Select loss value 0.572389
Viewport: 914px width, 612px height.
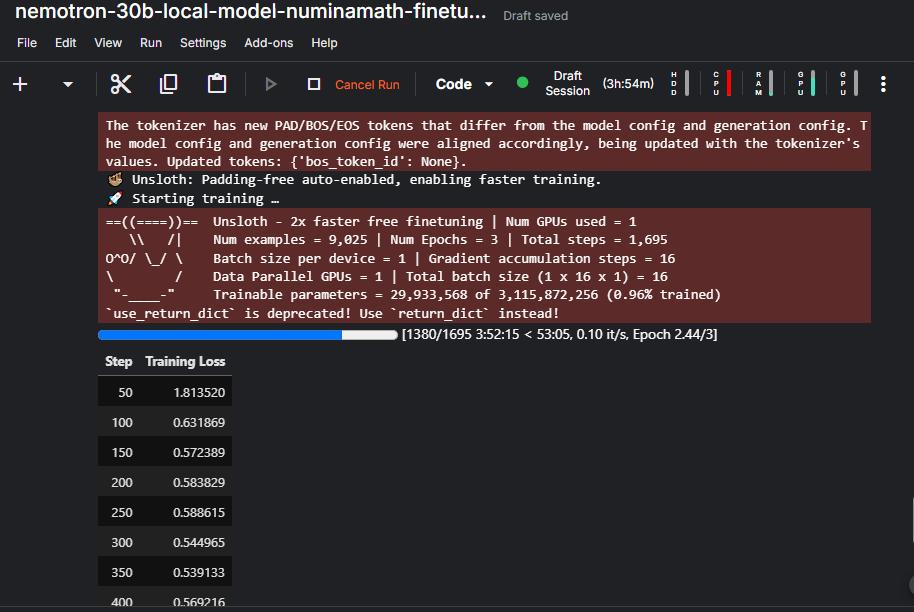[199, 452]
